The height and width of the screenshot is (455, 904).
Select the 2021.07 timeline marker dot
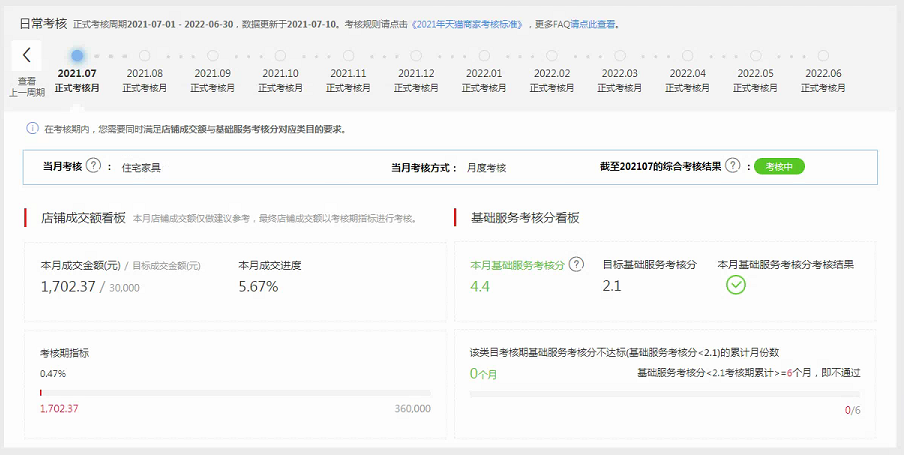click(77, 55)
